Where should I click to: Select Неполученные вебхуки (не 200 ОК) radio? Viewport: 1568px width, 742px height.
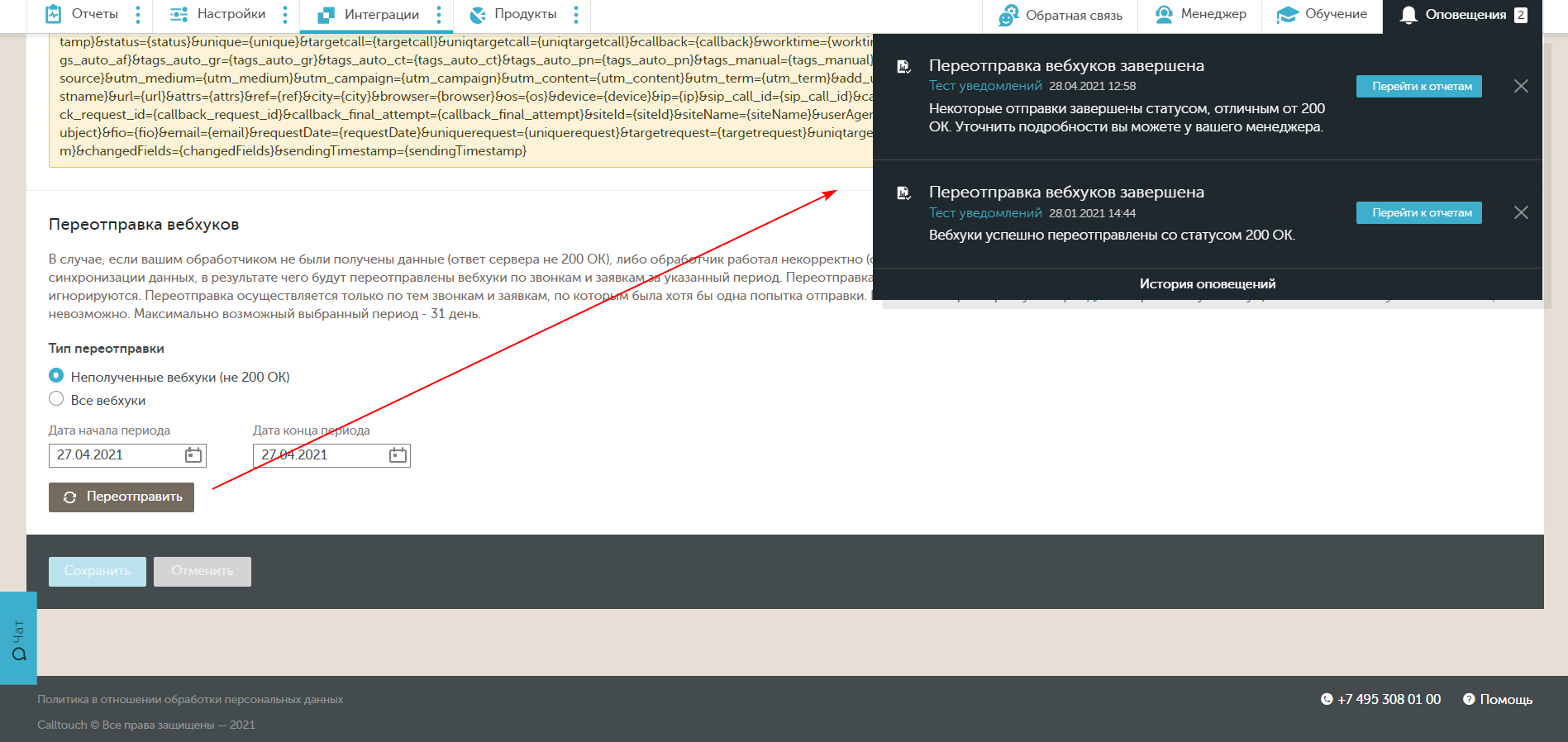(x=56, y=375)
